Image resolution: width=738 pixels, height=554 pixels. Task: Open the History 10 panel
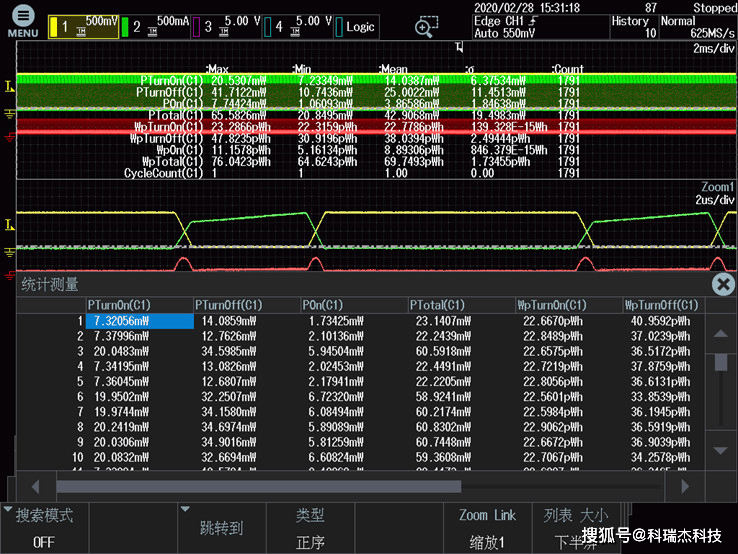point(634,27)
